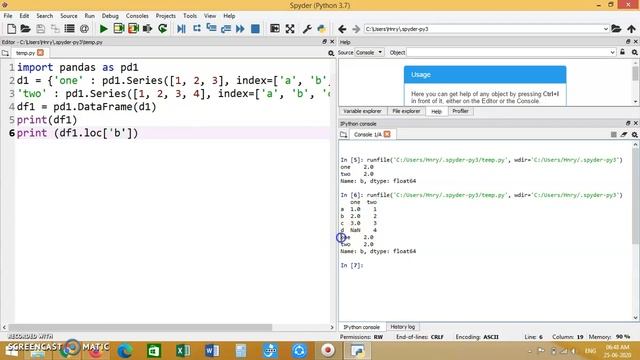Open the Browse tabs list icon

(x=69, y=29)
